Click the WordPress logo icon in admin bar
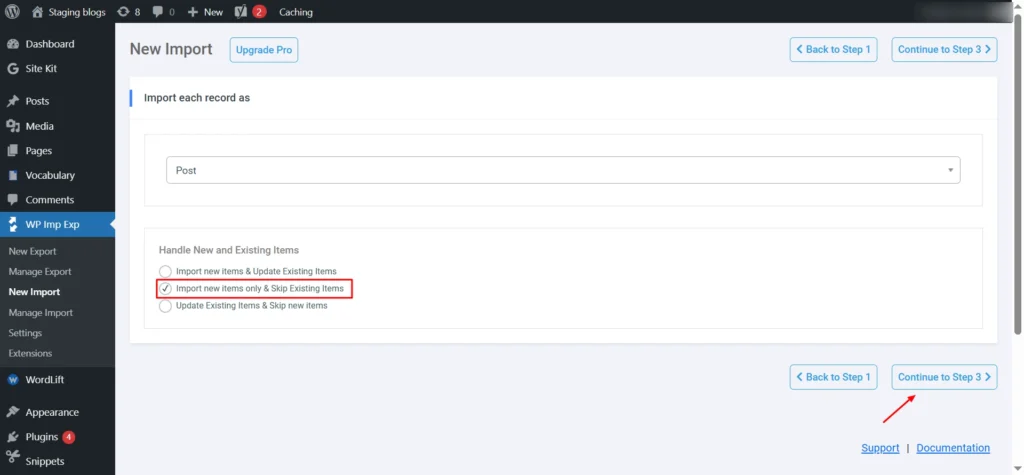Screen dimensions: 1024x475 coord(12,12)
